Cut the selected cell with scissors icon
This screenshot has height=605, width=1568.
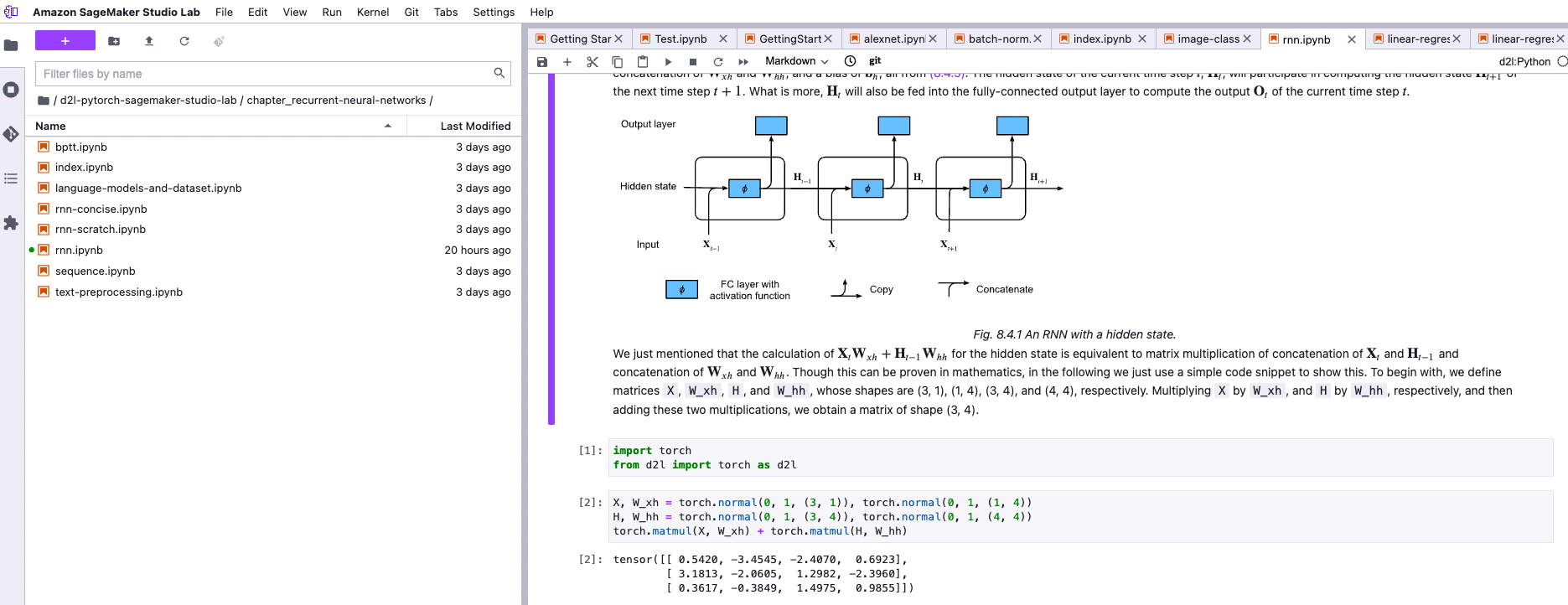point(593,62)
